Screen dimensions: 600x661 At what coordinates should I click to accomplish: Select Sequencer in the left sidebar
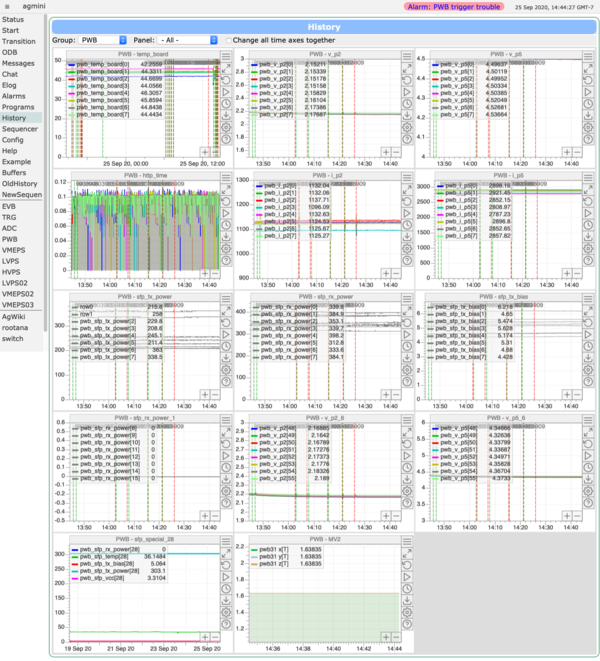pyautogui.click(x=20, y=129)
